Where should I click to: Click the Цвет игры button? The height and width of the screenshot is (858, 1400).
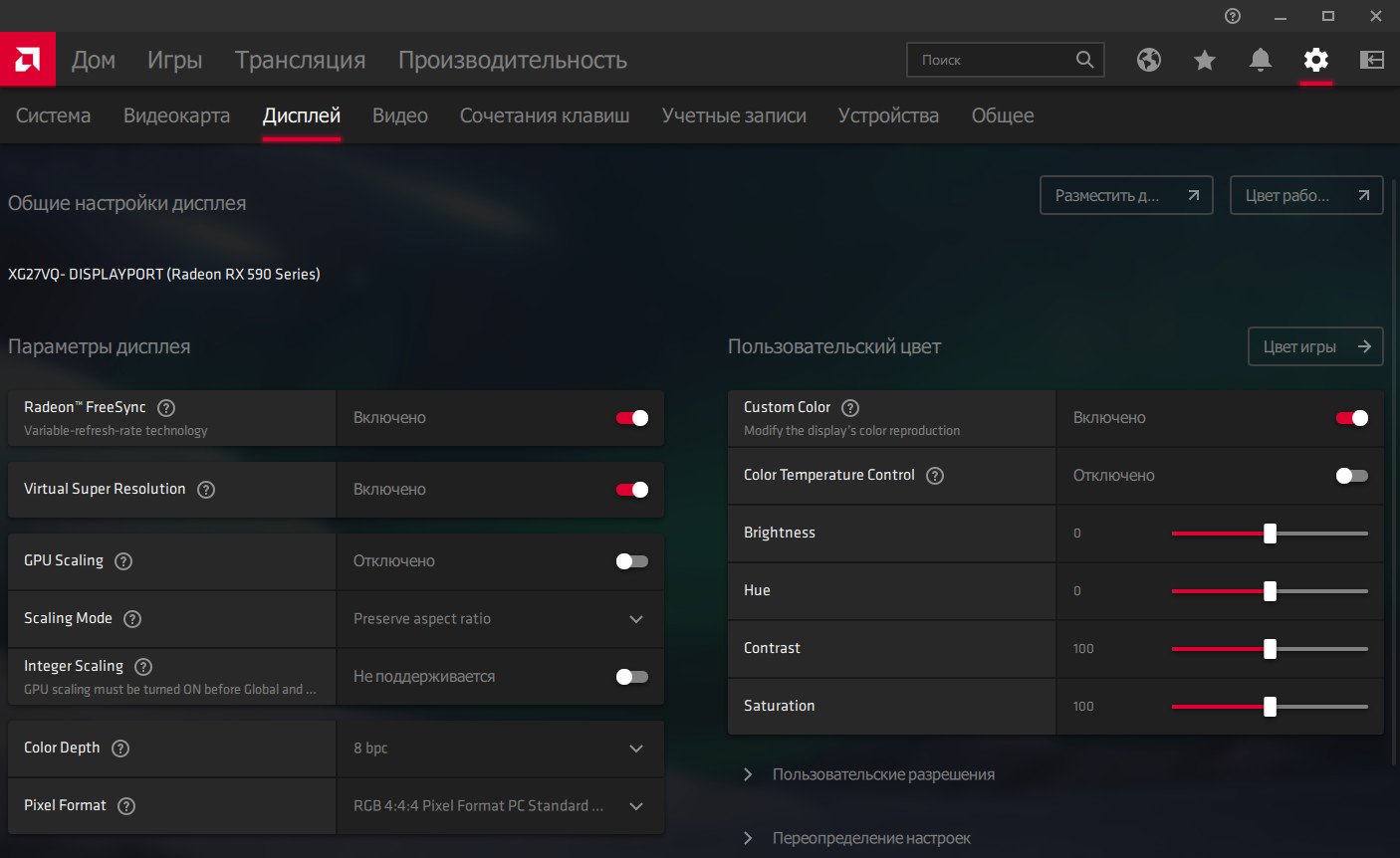click(1315, 346)
